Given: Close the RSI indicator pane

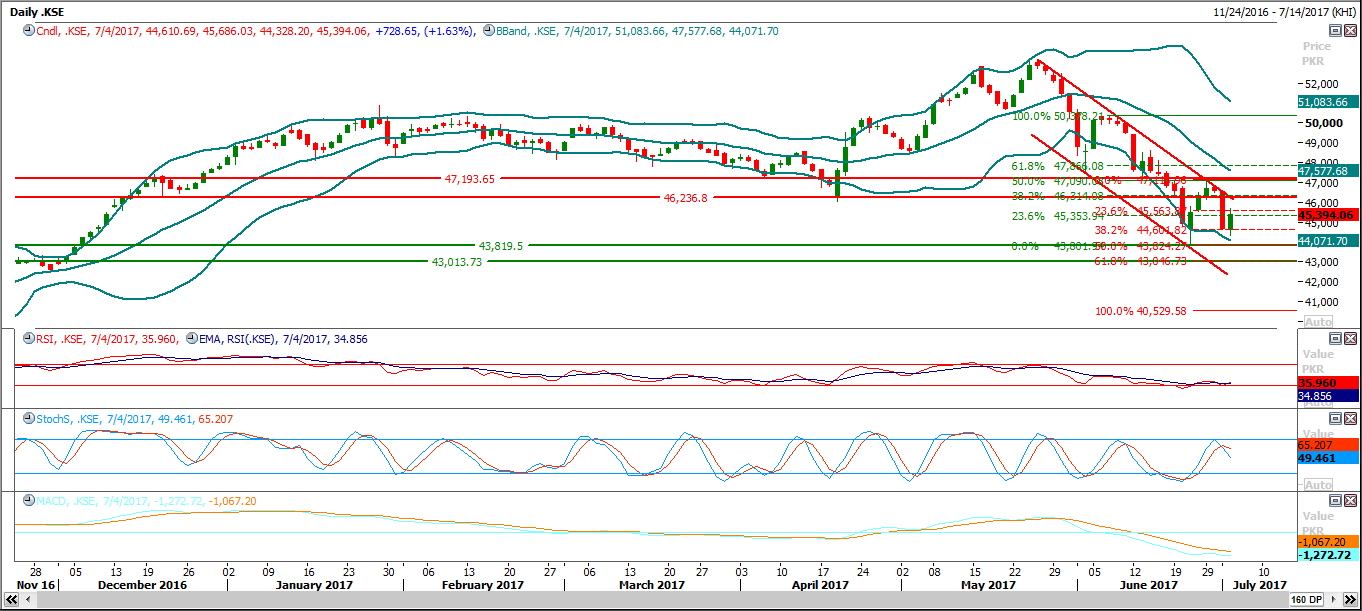Looking at the screenshot, I should pos(1350,339).
